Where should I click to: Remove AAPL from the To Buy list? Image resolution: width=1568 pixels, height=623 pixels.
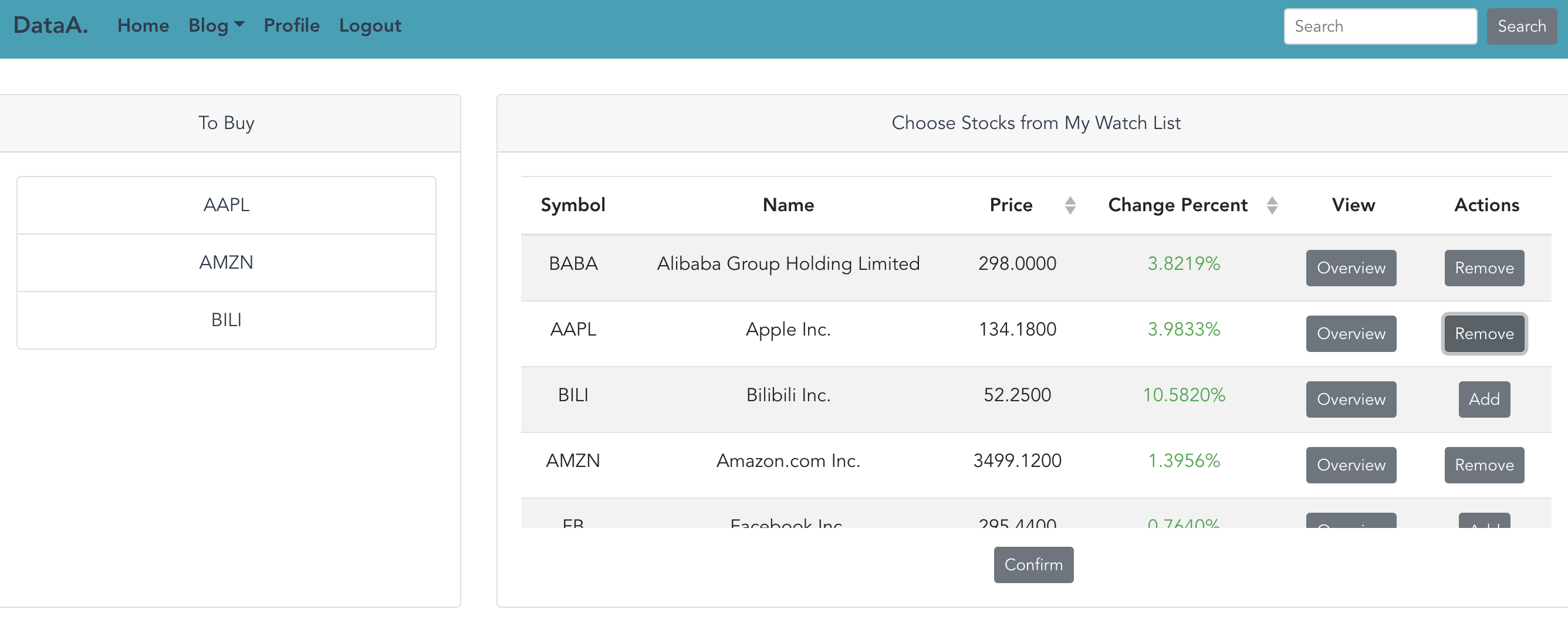(x=1483, y=333)
